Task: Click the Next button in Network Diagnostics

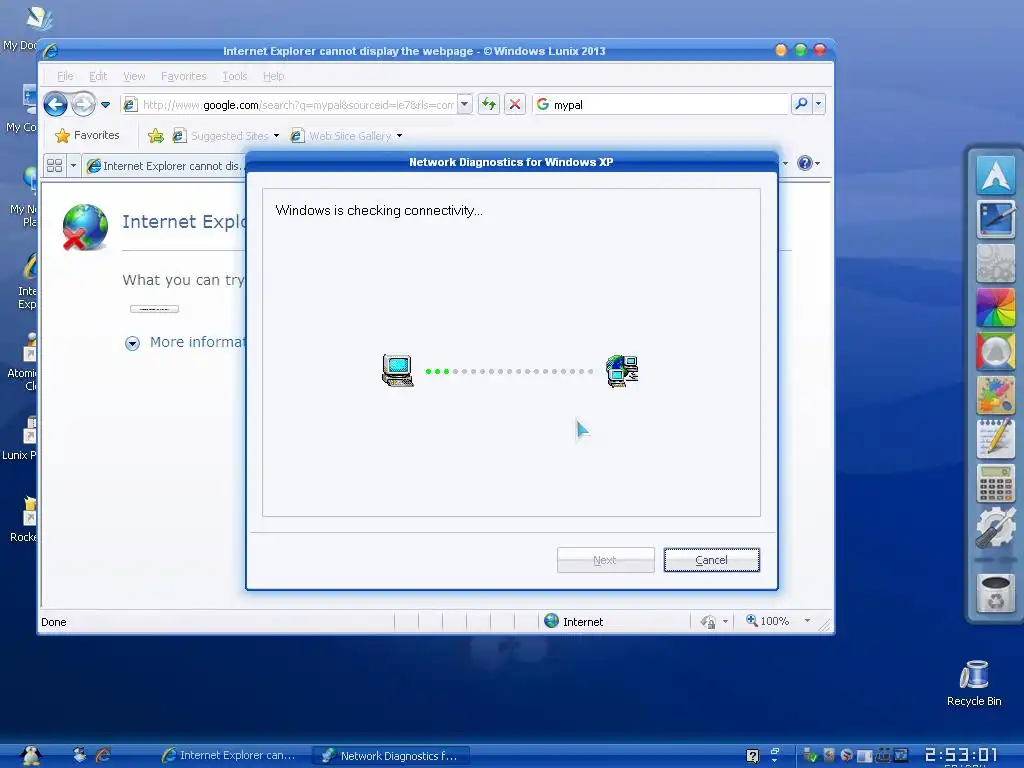Action: (x=605, y=560)
